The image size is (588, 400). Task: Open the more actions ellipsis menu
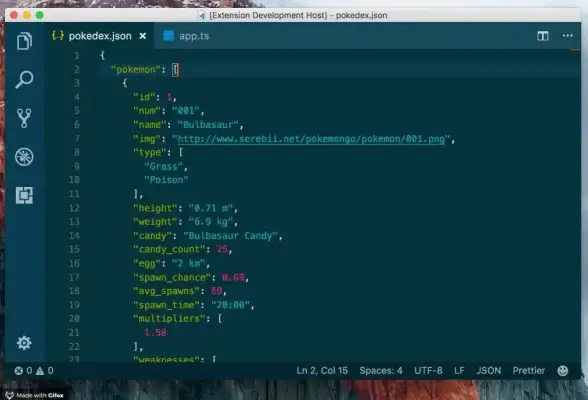pos(567,36)
